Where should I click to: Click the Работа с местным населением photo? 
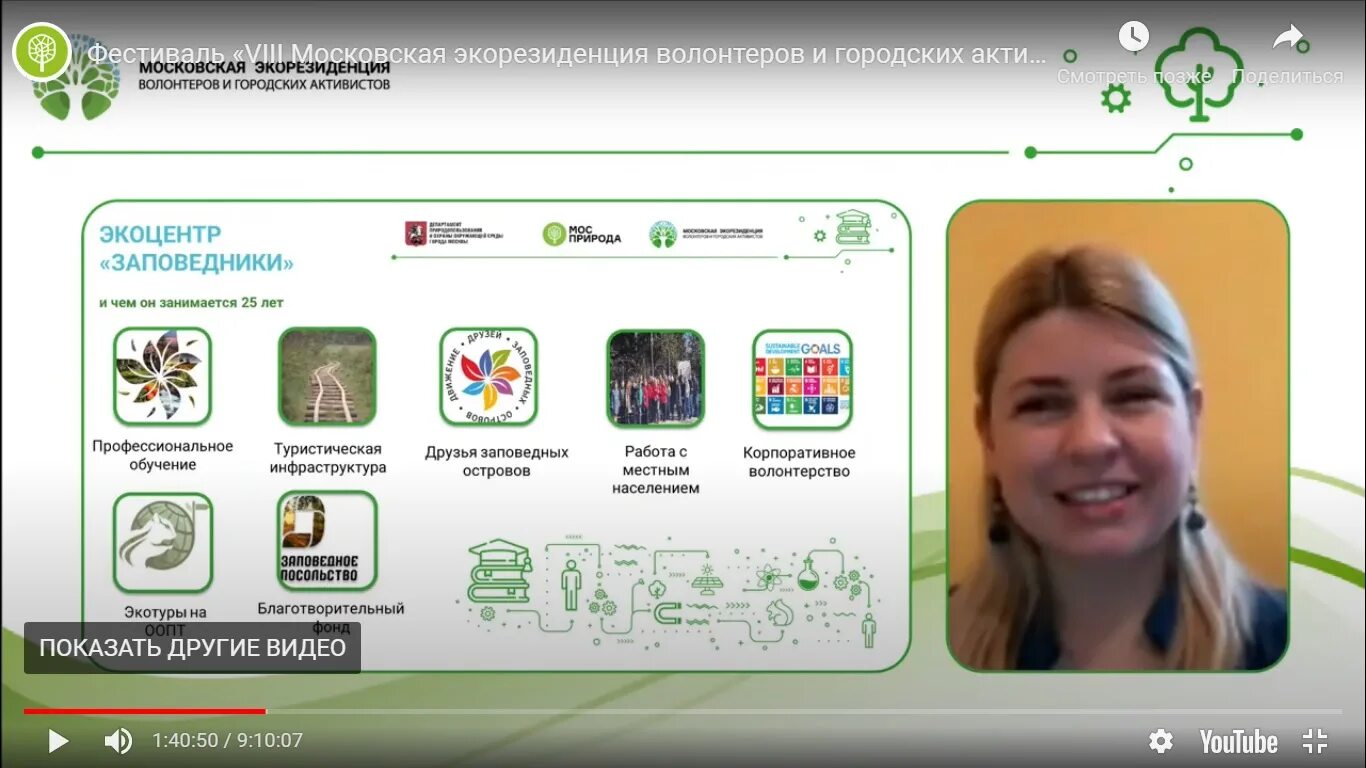(655, 379)
